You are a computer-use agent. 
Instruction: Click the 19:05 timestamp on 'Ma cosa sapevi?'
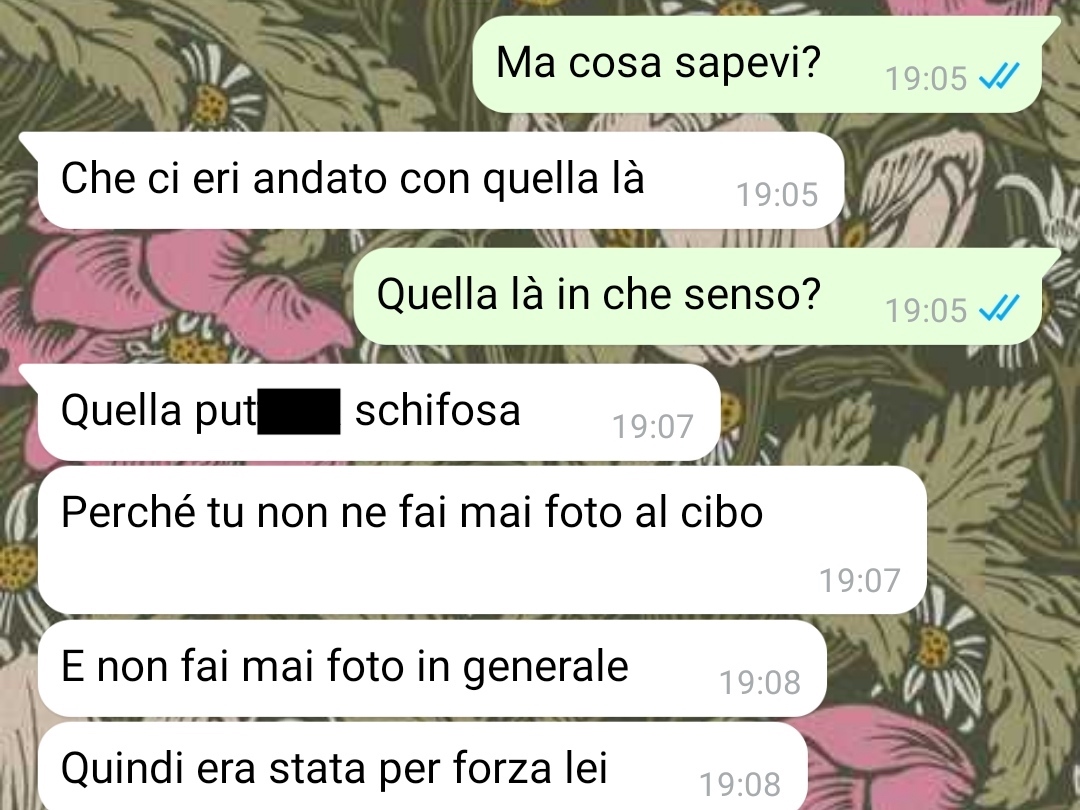click(x=926, y=79)
